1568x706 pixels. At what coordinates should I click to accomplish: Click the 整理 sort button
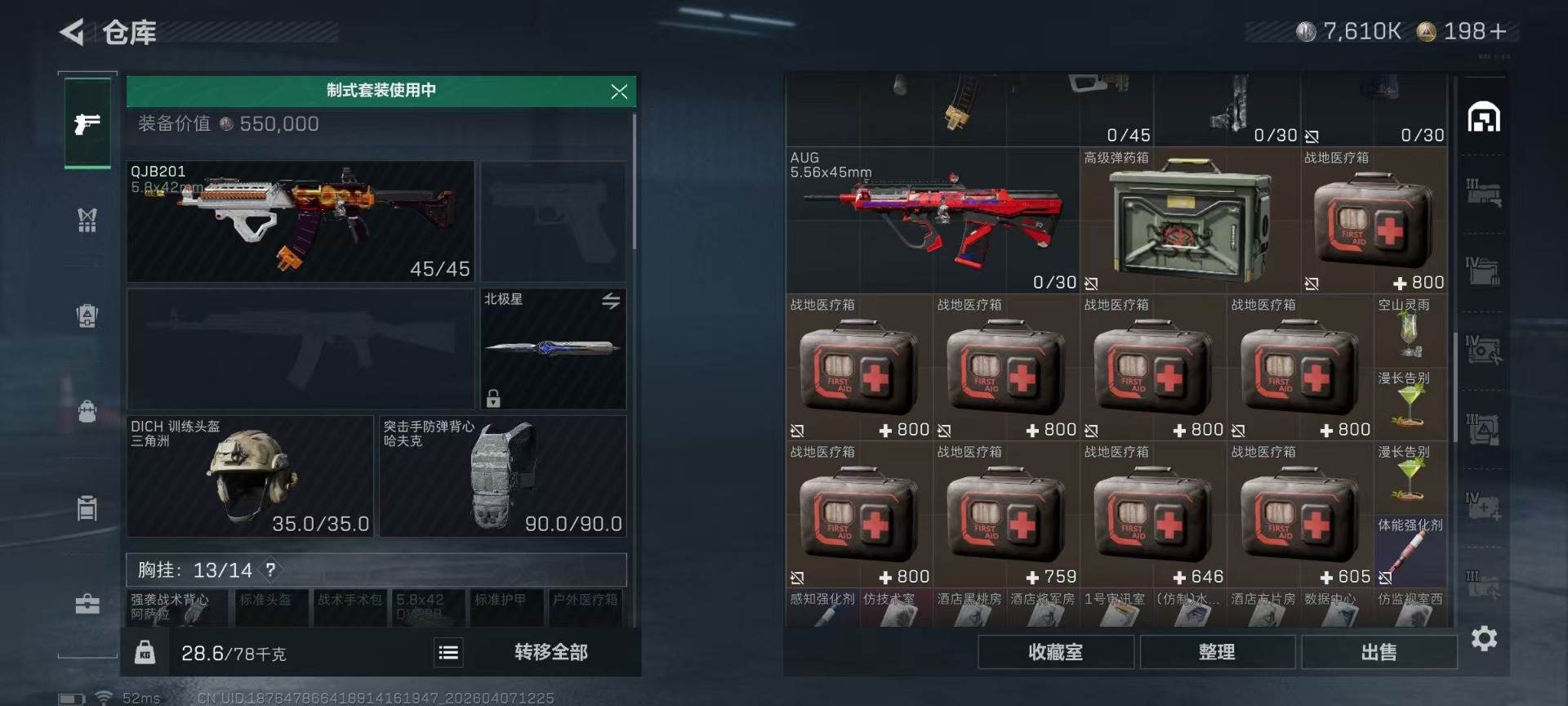tap(1217, 652)
